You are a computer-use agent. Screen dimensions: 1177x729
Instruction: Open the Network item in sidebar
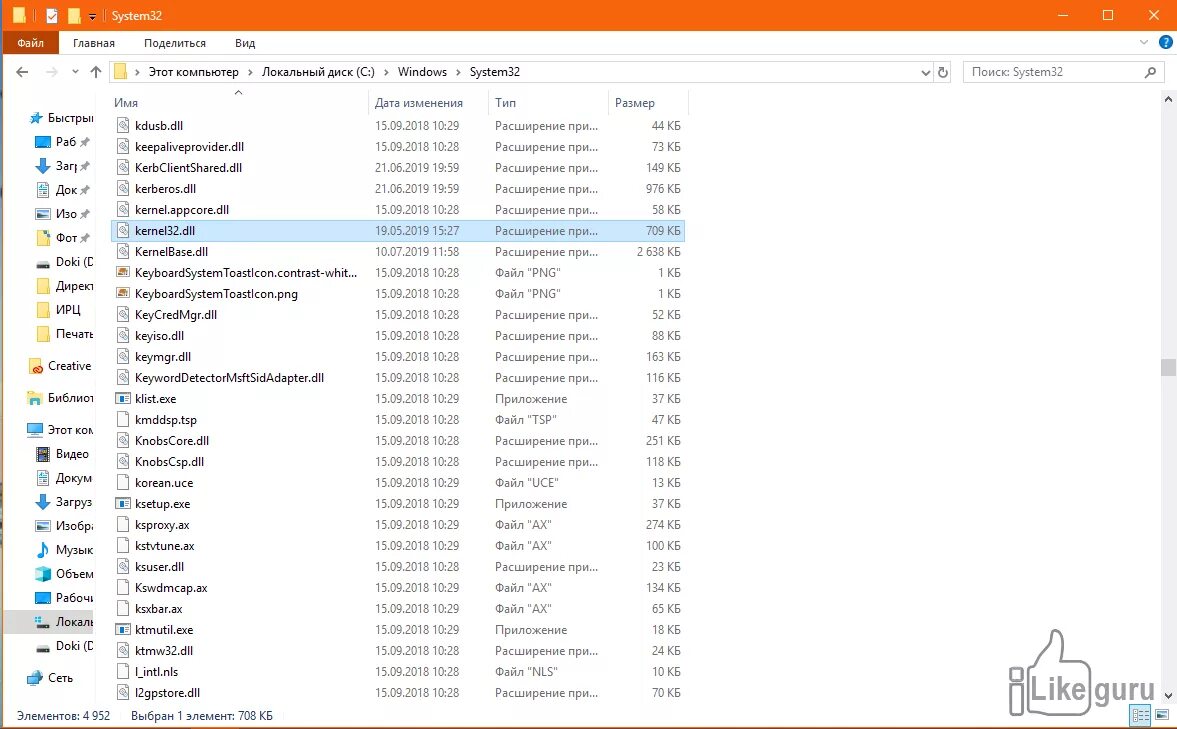coord(50,678)
